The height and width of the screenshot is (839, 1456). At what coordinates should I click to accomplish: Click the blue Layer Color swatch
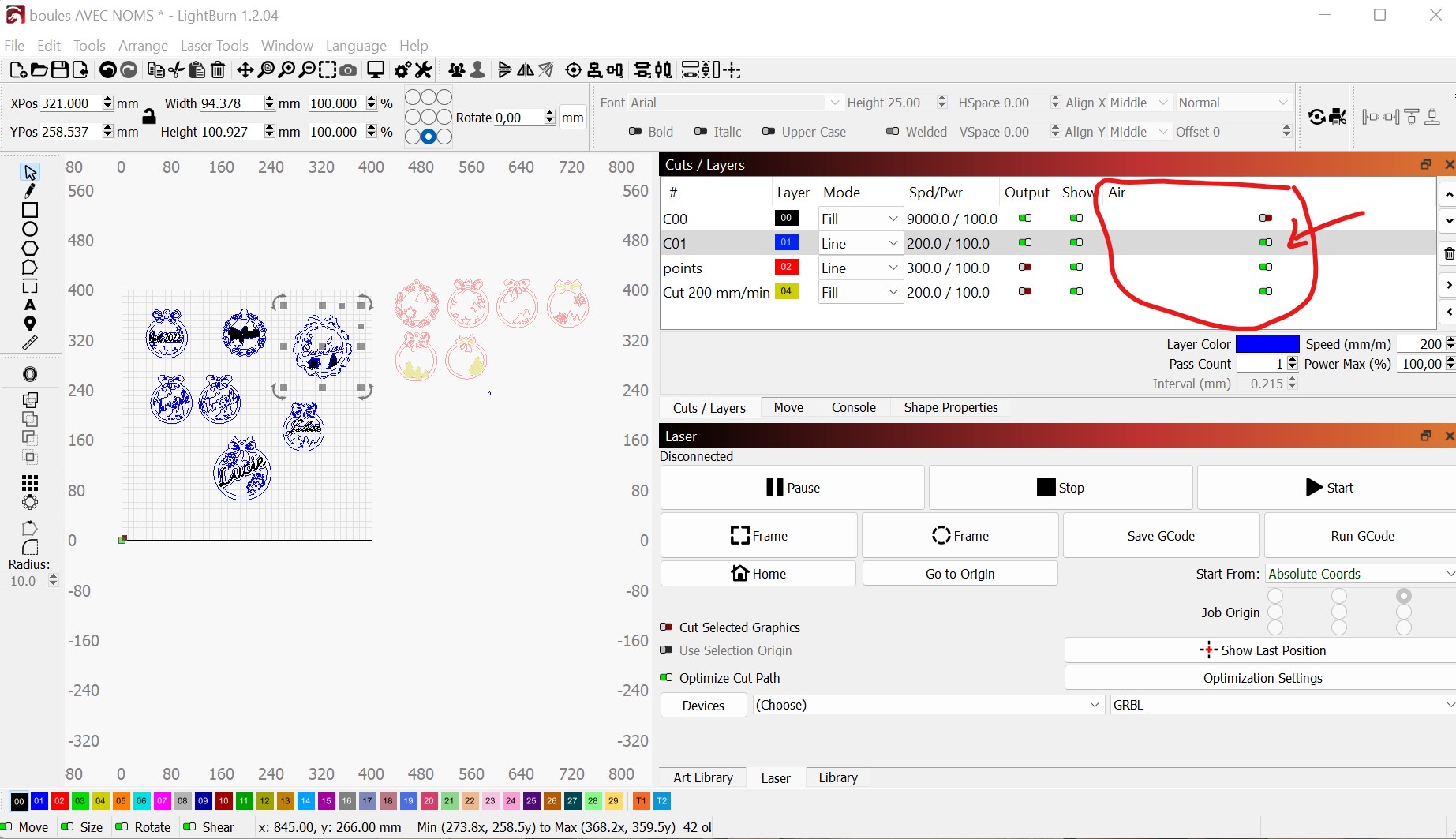click(1267, 344)
